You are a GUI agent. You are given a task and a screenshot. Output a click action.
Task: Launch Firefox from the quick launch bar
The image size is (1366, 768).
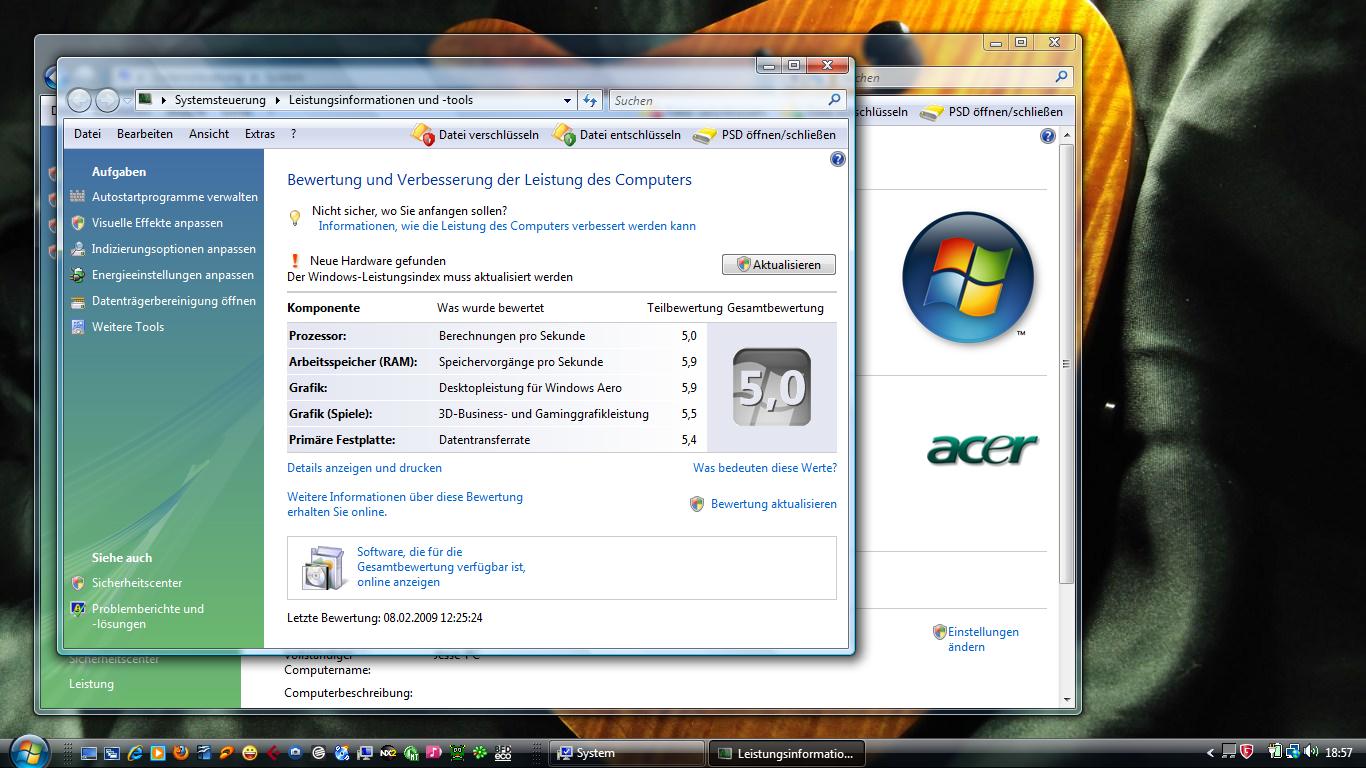[x=181, y=752]
